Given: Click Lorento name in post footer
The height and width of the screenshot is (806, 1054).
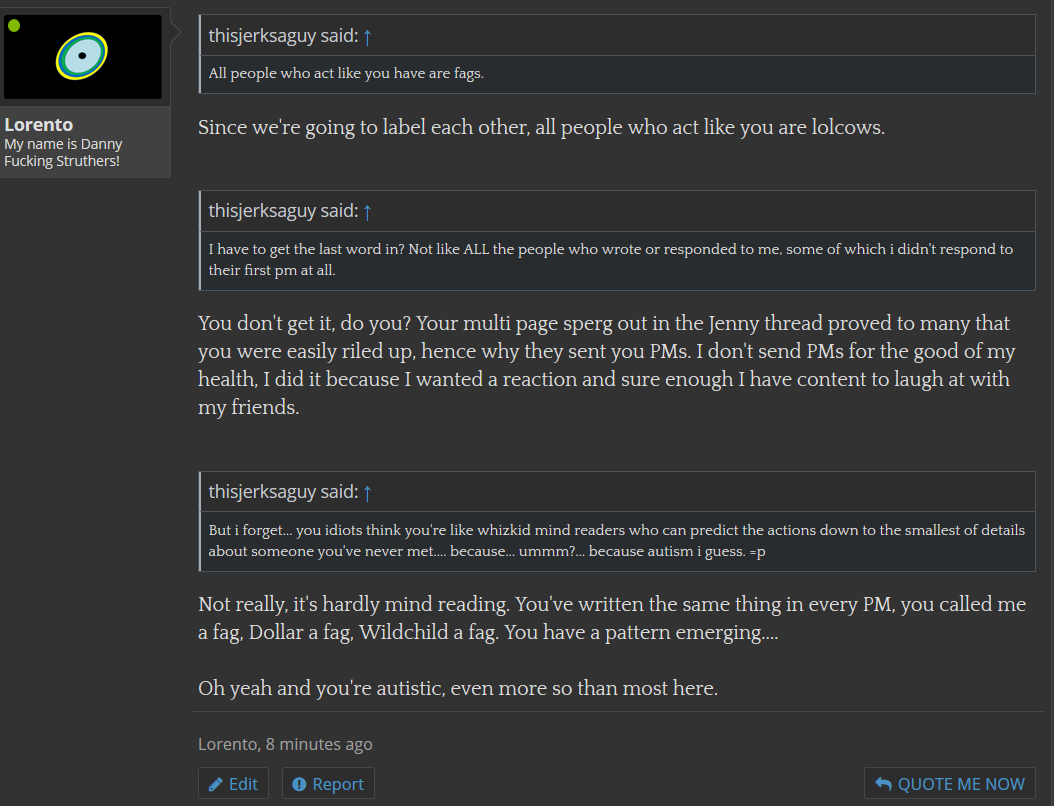Looking at the screenshot, I should 228,744.
